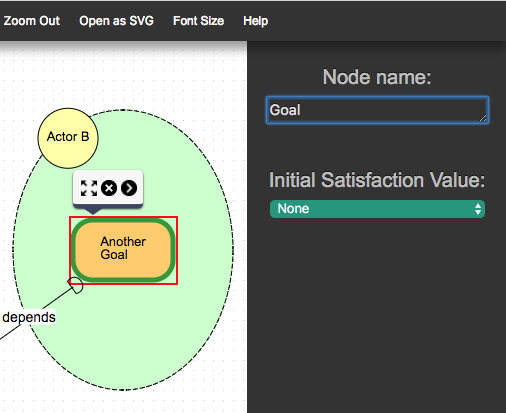
Task: Open the Font Size menu
Action: 198,21
